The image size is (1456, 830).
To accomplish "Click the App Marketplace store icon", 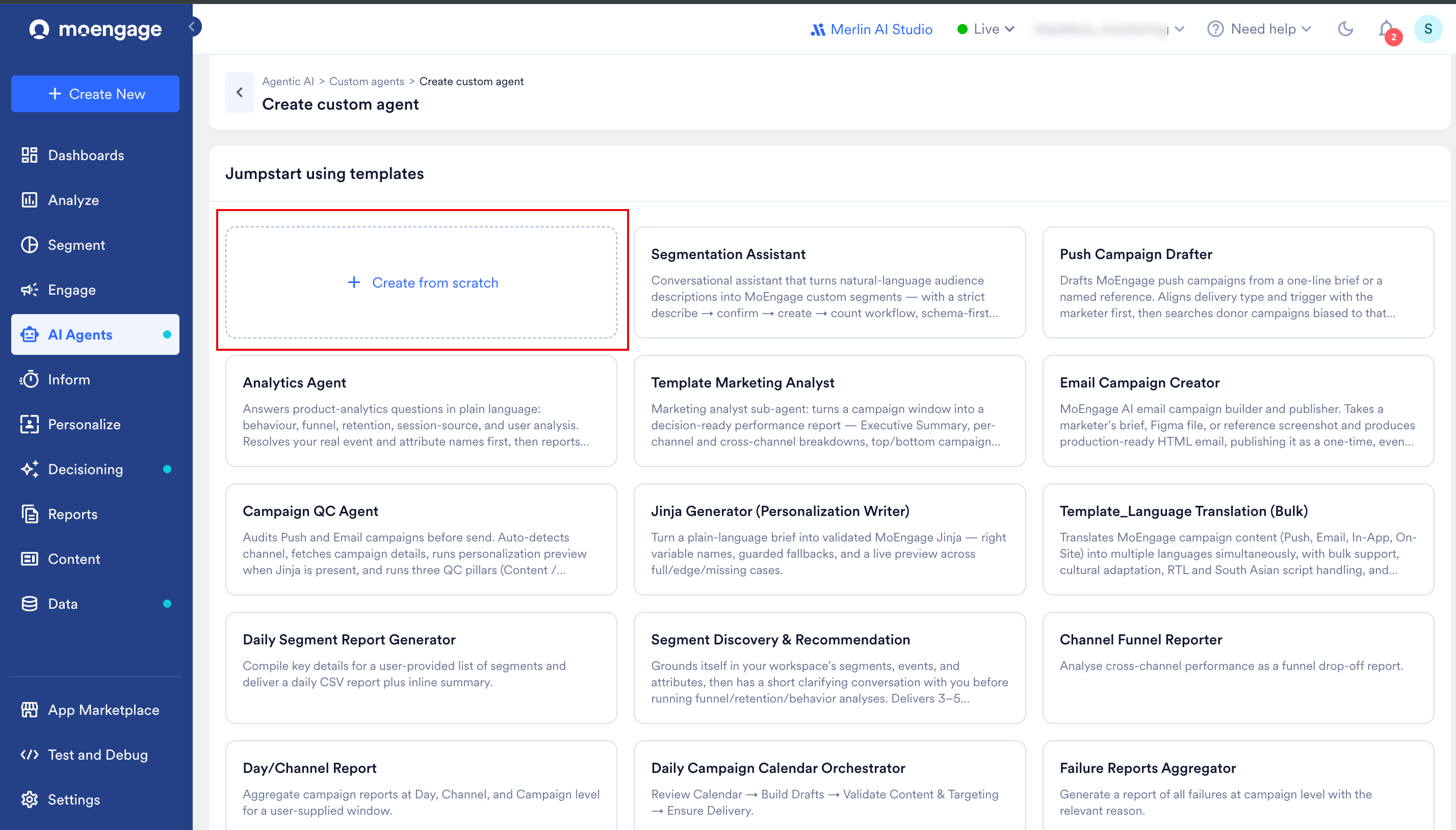I will click(x=29, y=710).
